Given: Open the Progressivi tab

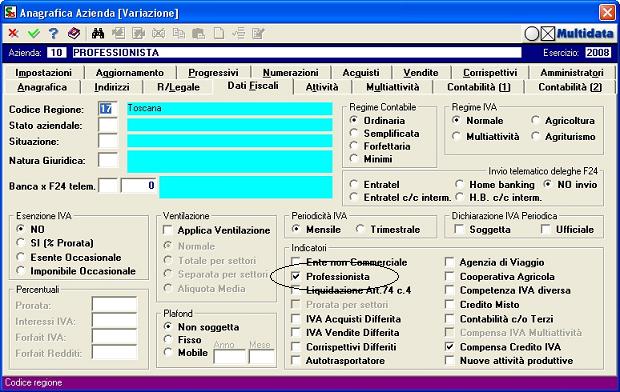Looking at the screenshot, I should click(x=213, y=73).
